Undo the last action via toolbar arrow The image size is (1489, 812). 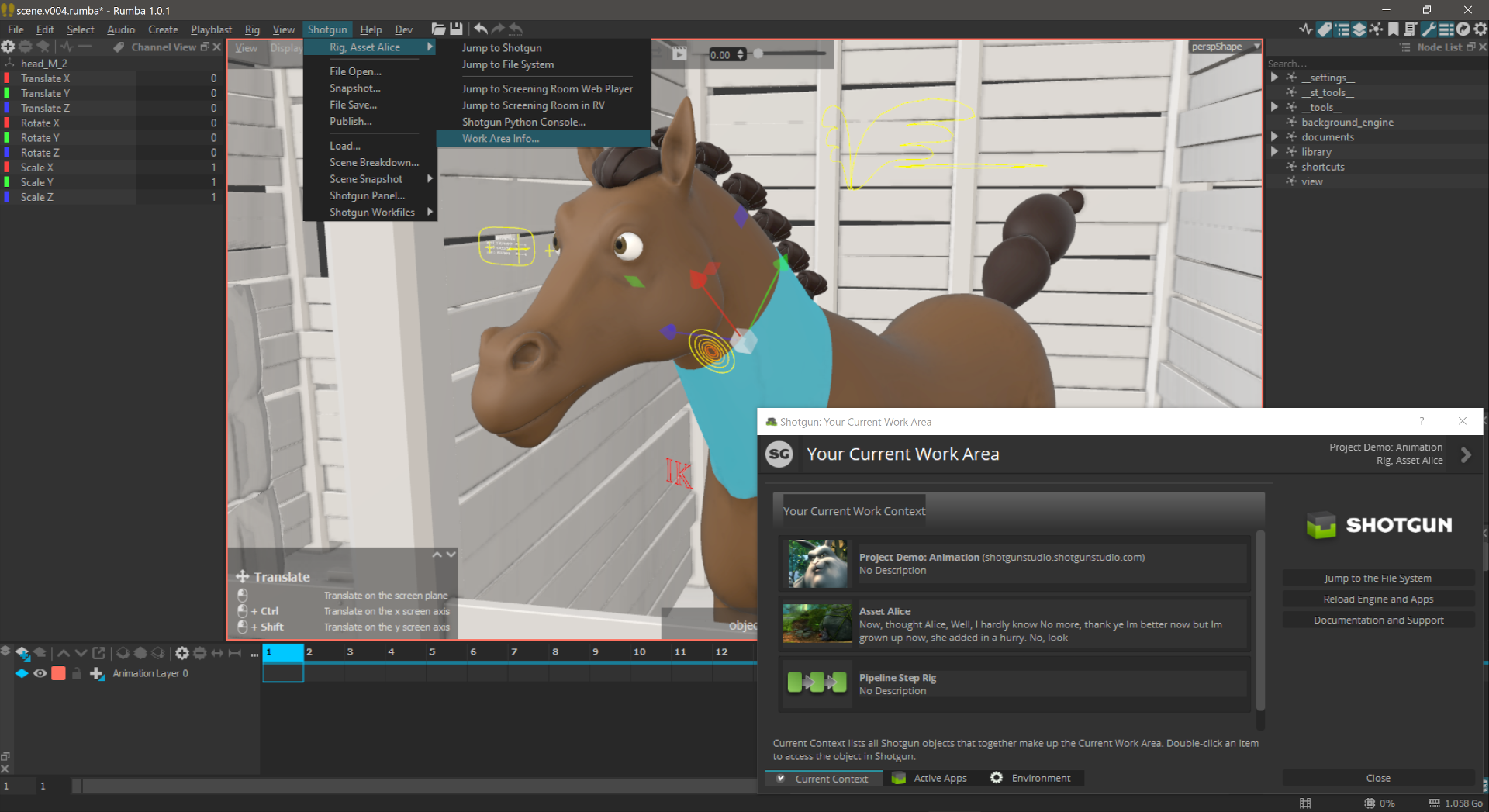click(x=481, y=29)
